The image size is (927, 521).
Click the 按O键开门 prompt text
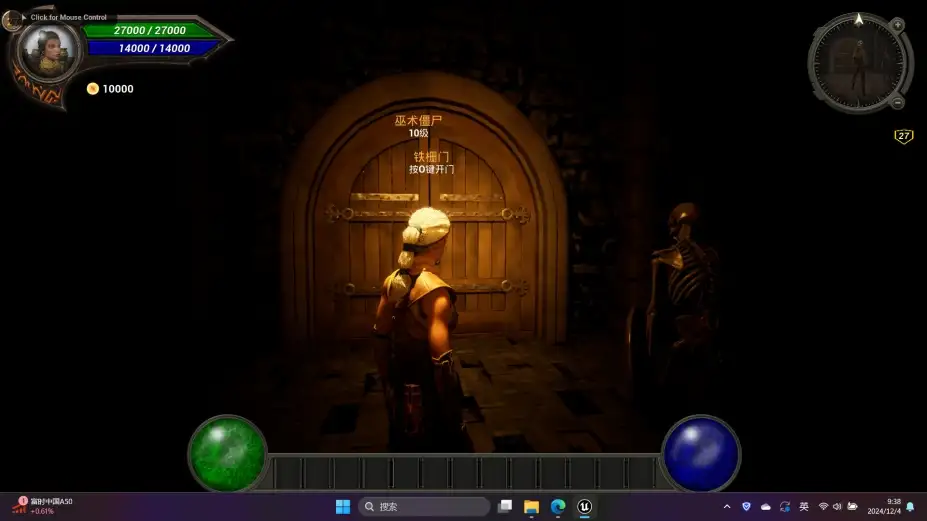tap(432, 170)
